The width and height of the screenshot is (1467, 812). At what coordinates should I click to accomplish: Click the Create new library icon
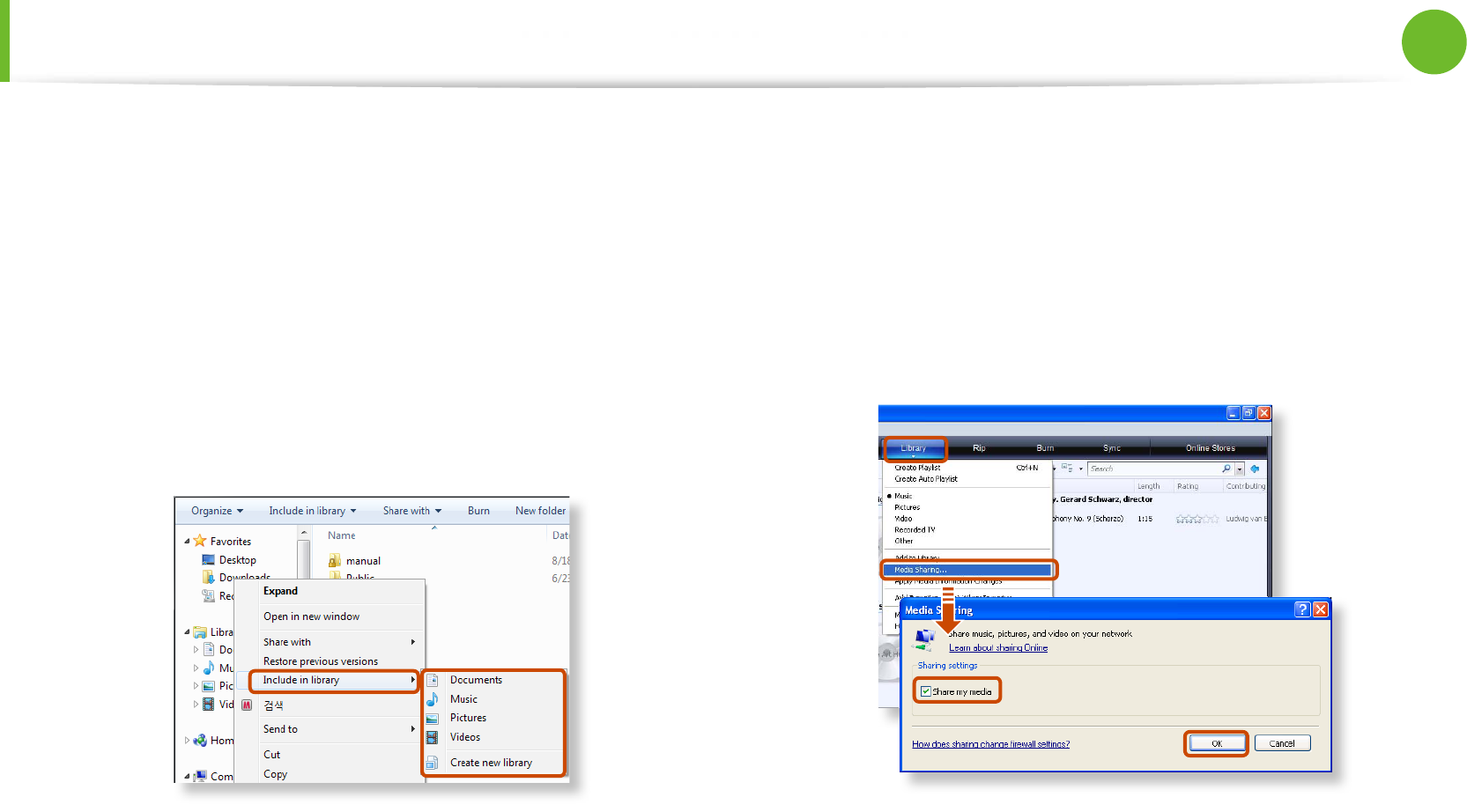(x=433, y=763)
